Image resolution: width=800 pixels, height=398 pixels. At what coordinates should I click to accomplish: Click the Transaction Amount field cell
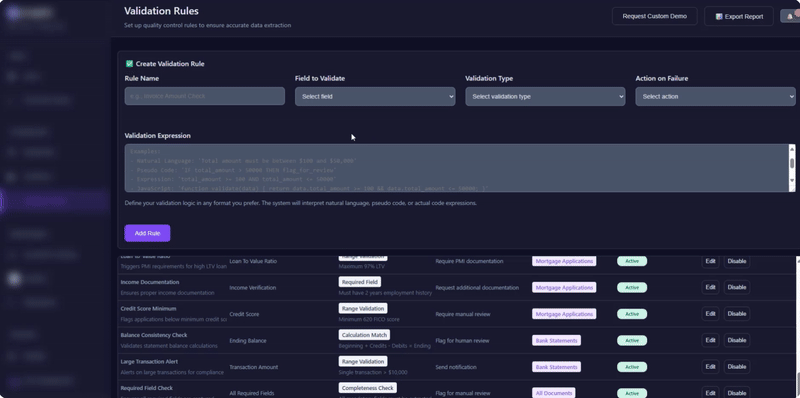254,367
